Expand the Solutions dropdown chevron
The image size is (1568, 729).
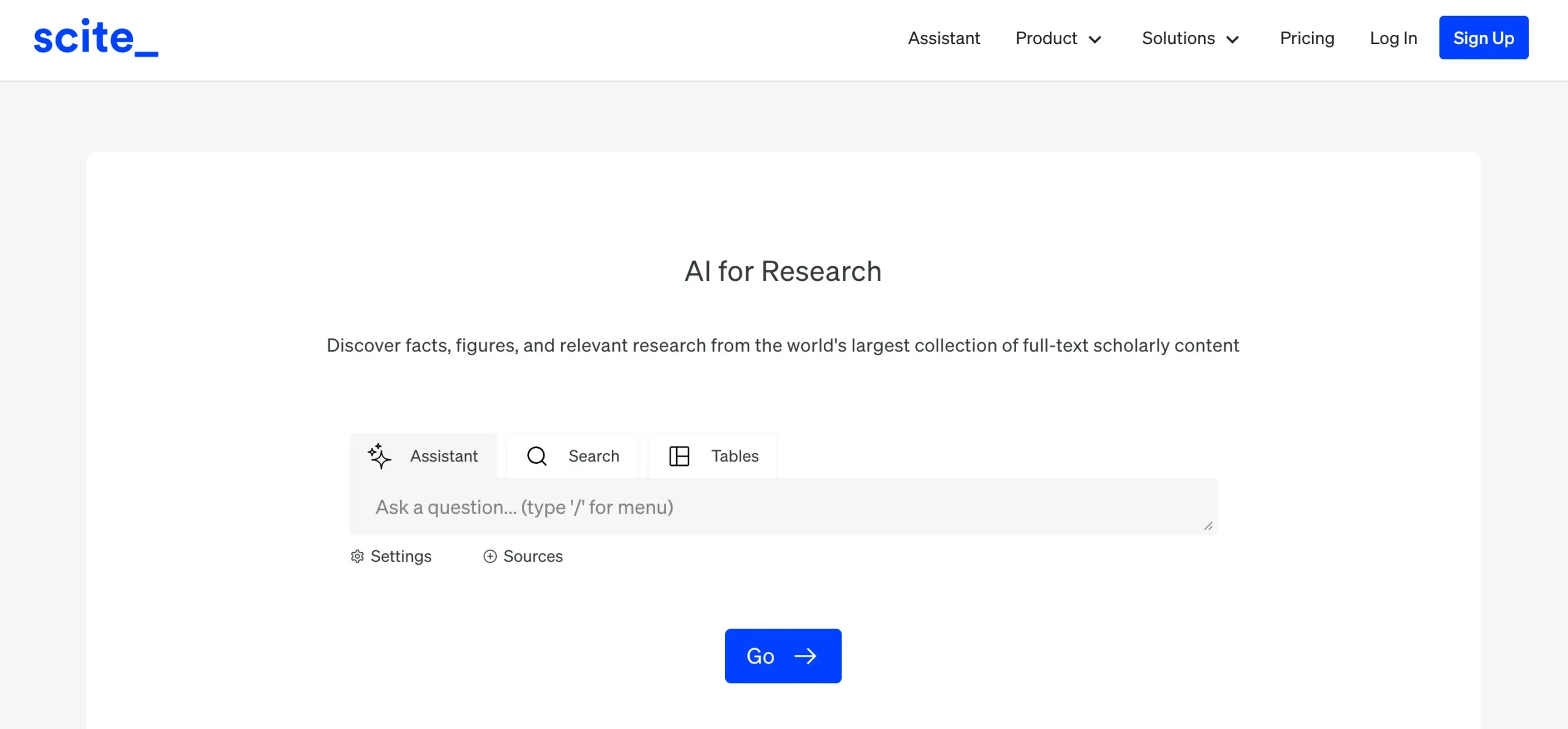tap(1233, 40)
